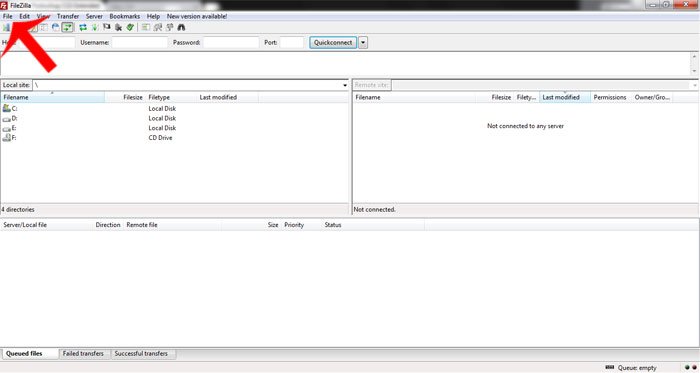This screenshot has height=373, width=700.
Task: Toggle the local directory tree display
Action: tap(44, 27)
